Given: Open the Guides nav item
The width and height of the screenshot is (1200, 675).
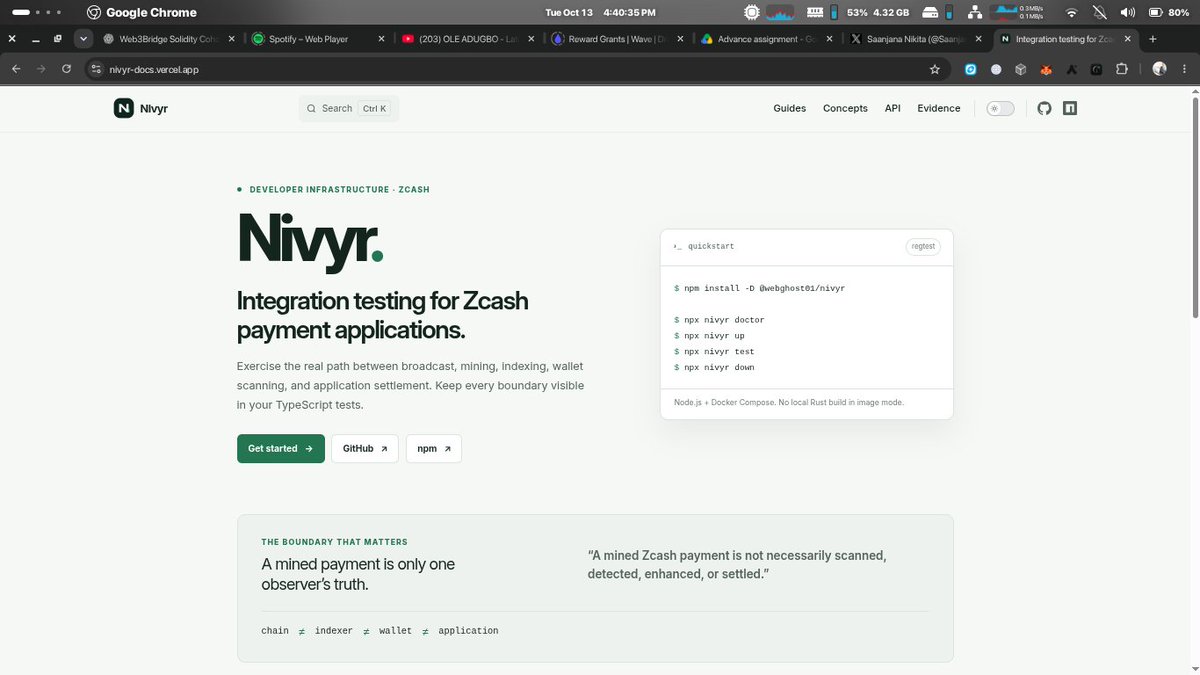Looking at the screenshot, I should (789, 108).
